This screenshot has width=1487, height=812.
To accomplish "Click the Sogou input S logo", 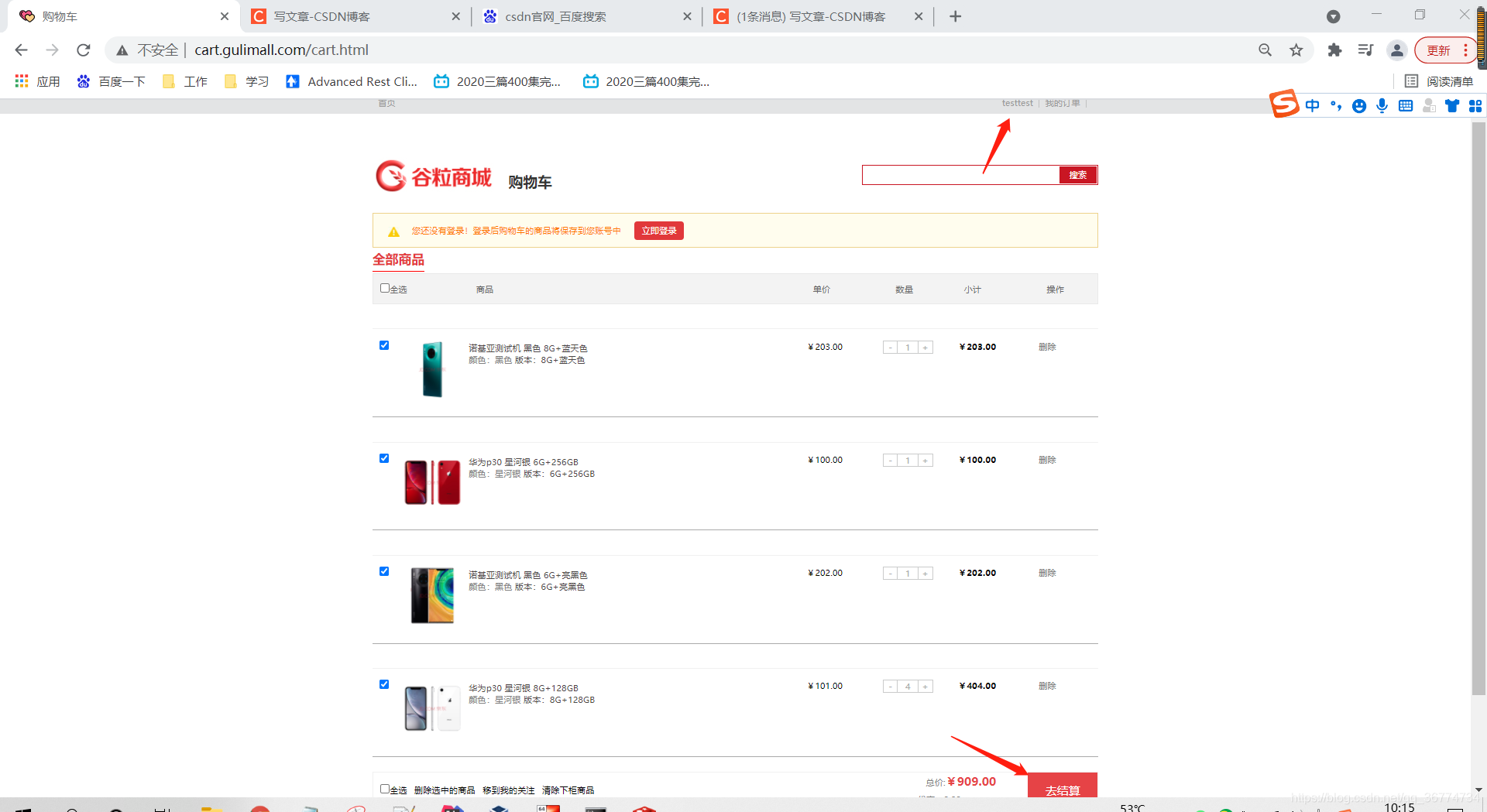I will tap(1284, 104).
